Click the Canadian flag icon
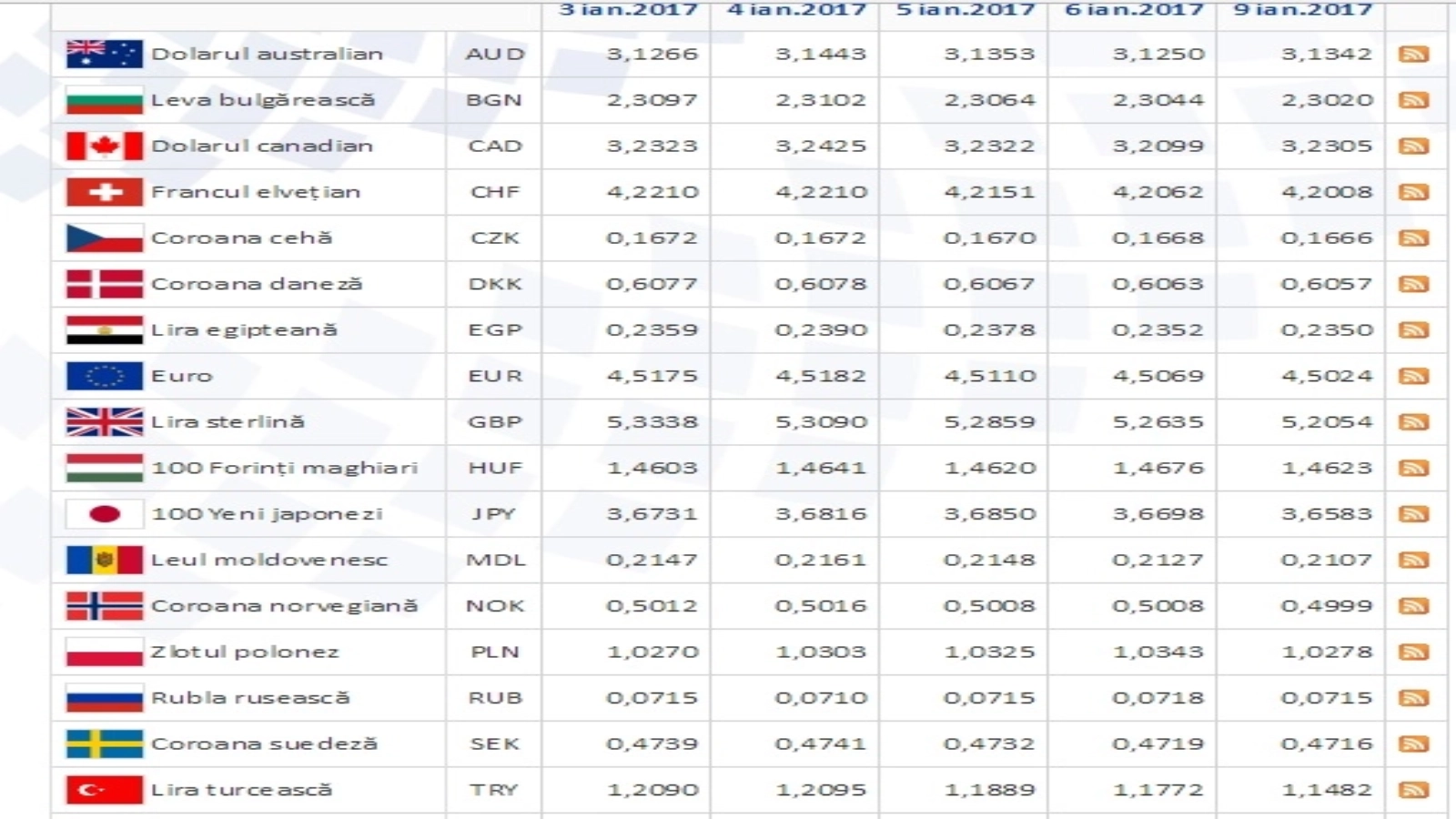 (x=104, y=147)
